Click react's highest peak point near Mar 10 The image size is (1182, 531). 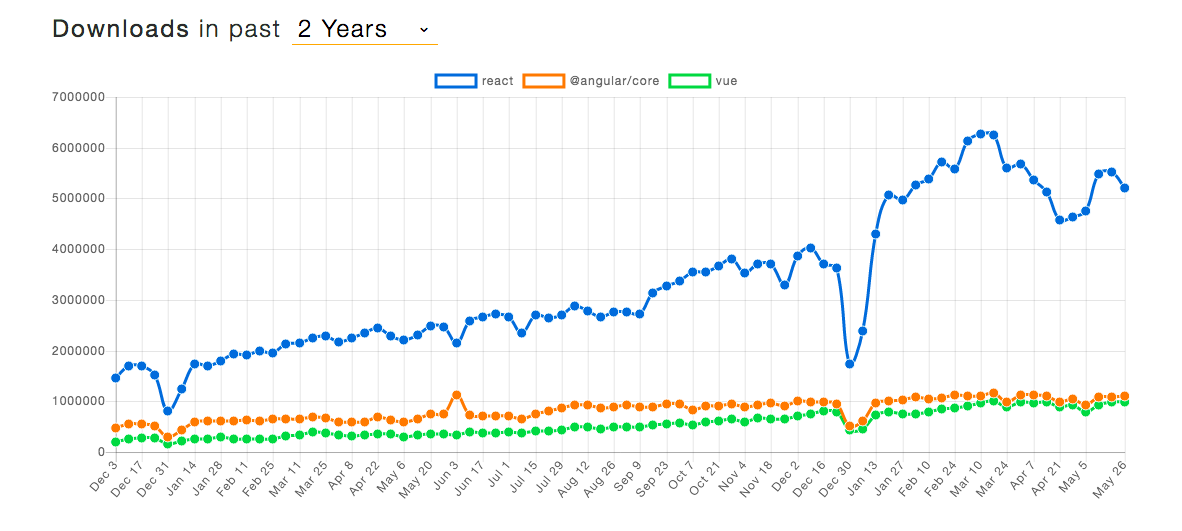(x=981, y=134)
